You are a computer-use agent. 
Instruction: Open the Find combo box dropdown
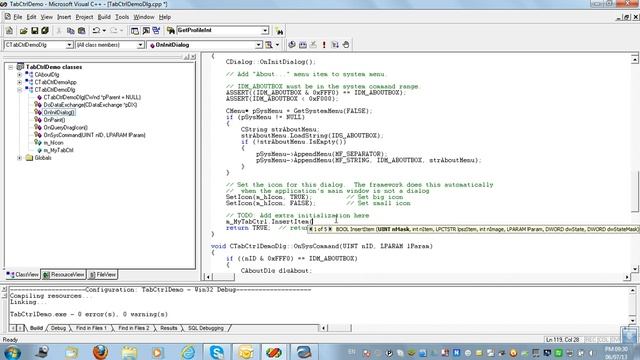(265, 31)
